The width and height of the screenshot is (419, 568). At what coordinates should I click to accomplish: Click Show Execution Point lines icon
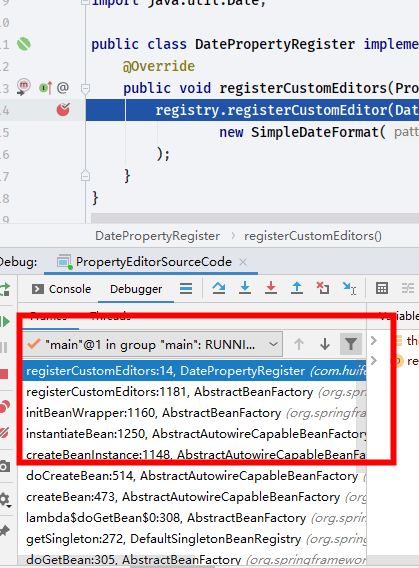[x=186, y=289]
